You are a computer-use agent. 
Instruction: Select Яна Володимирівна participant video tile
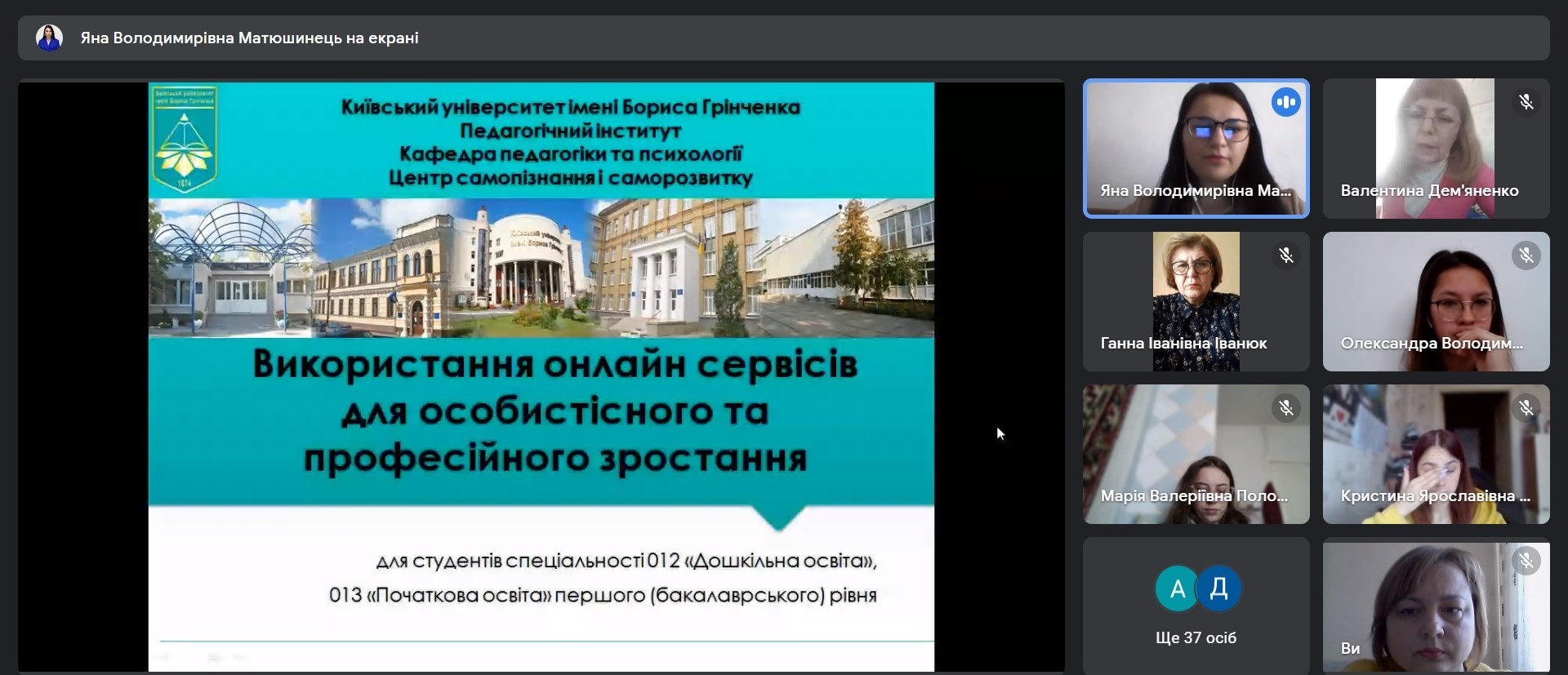click(1196, 149)
